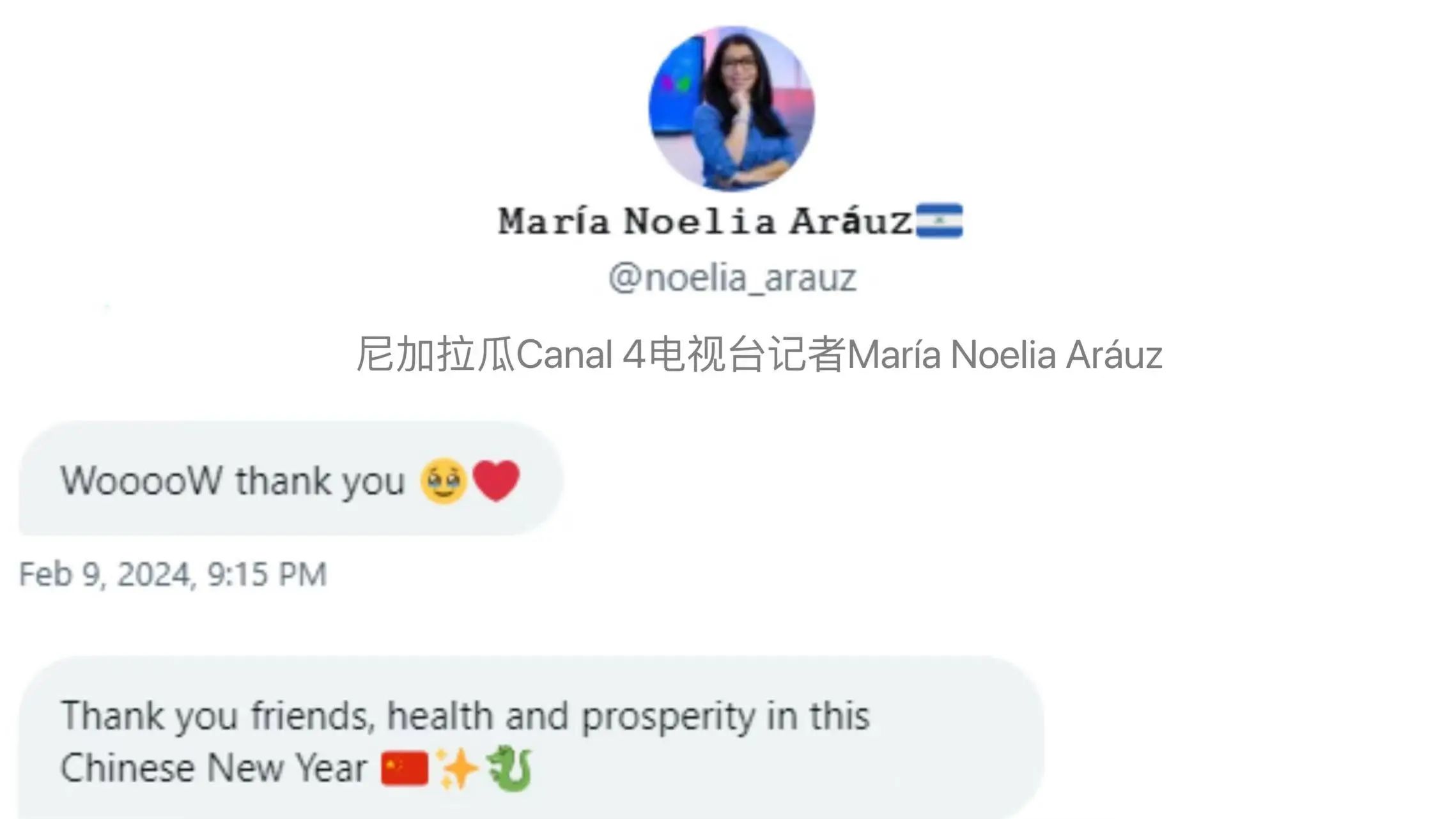
Task: Click the bold display name María Noelia Aráuz
Action: 705,222
